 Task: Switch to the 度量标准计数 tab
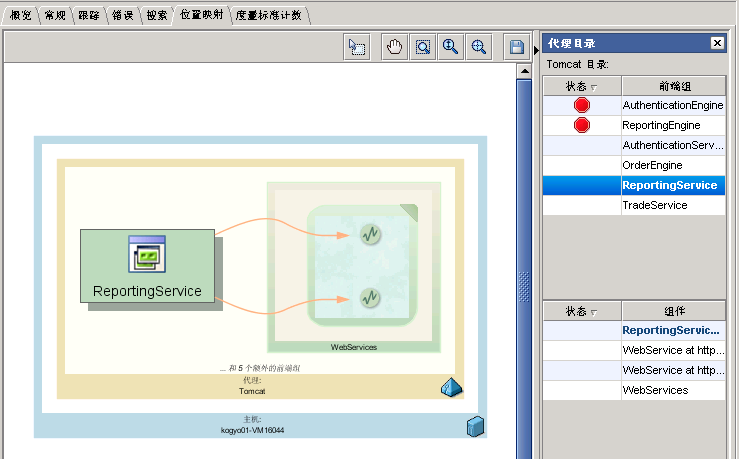269,15
